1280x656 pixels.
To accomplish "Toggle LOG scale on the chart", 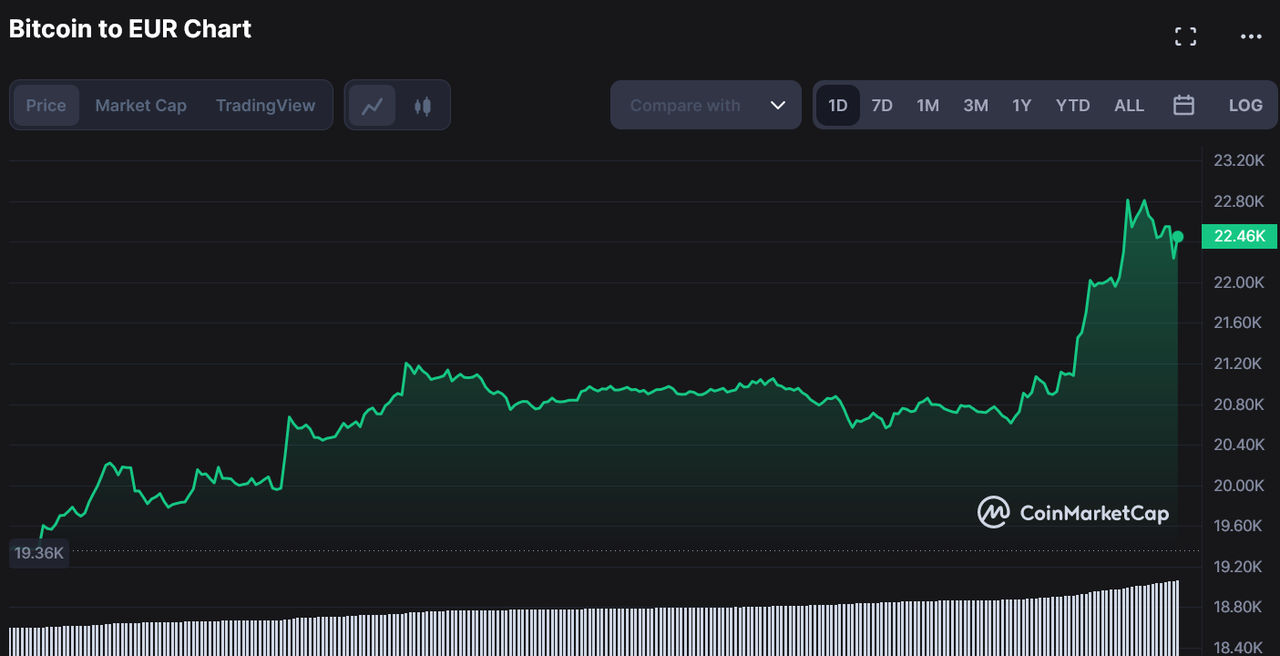I will [x=1245, y=105].
